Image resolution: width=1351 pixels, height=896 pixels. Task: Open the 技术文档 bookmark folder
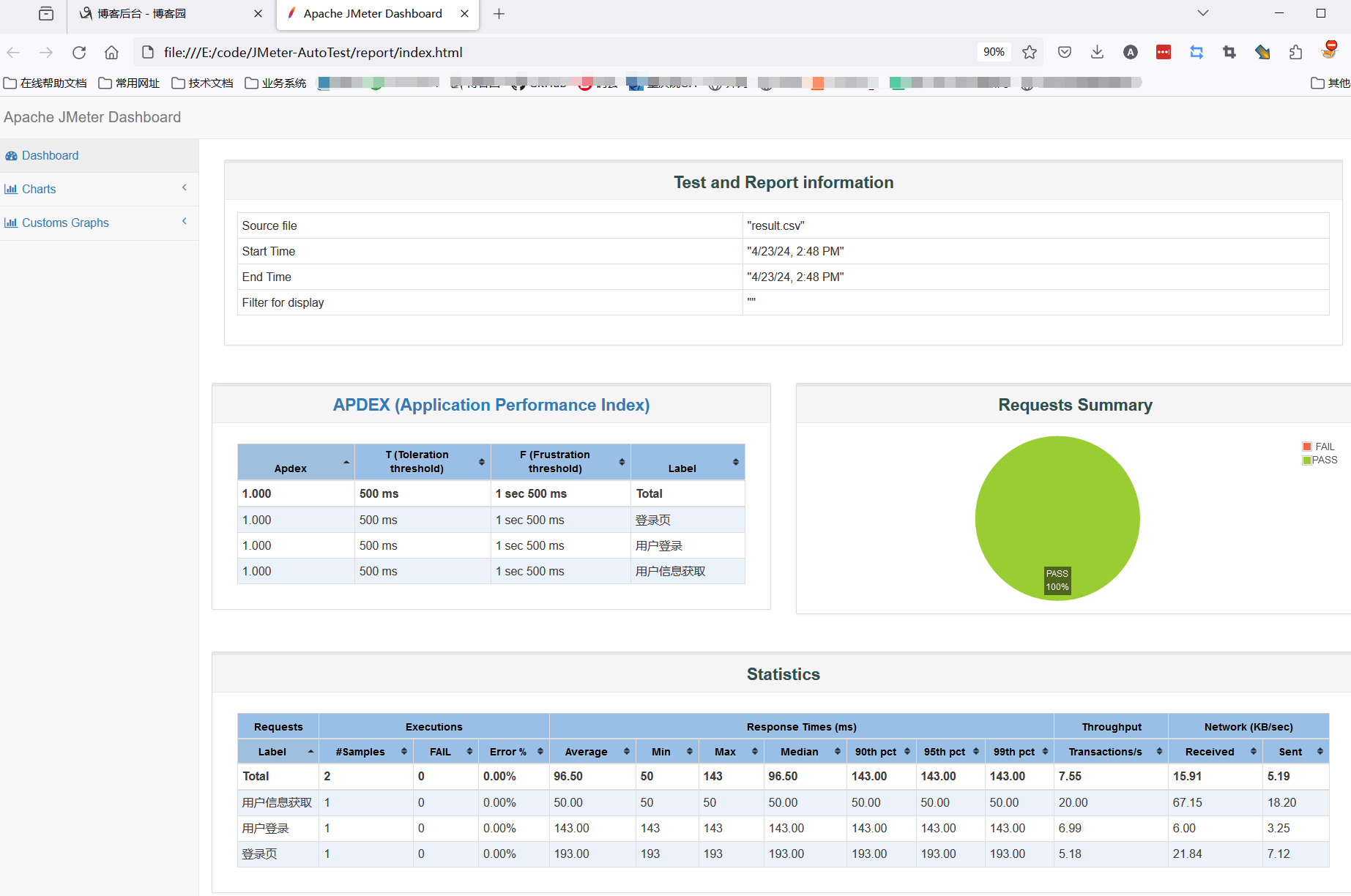click(x=203, y=83)
